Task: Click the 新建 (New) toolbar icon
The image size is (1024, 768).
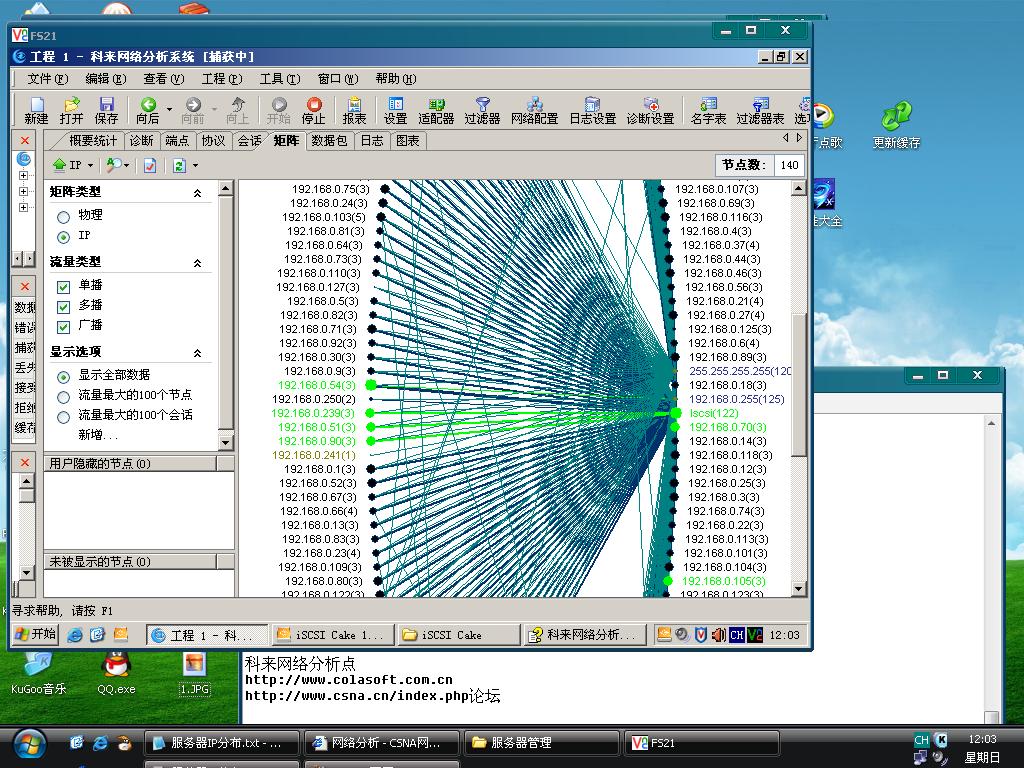Action: click(x=36, y=109)
